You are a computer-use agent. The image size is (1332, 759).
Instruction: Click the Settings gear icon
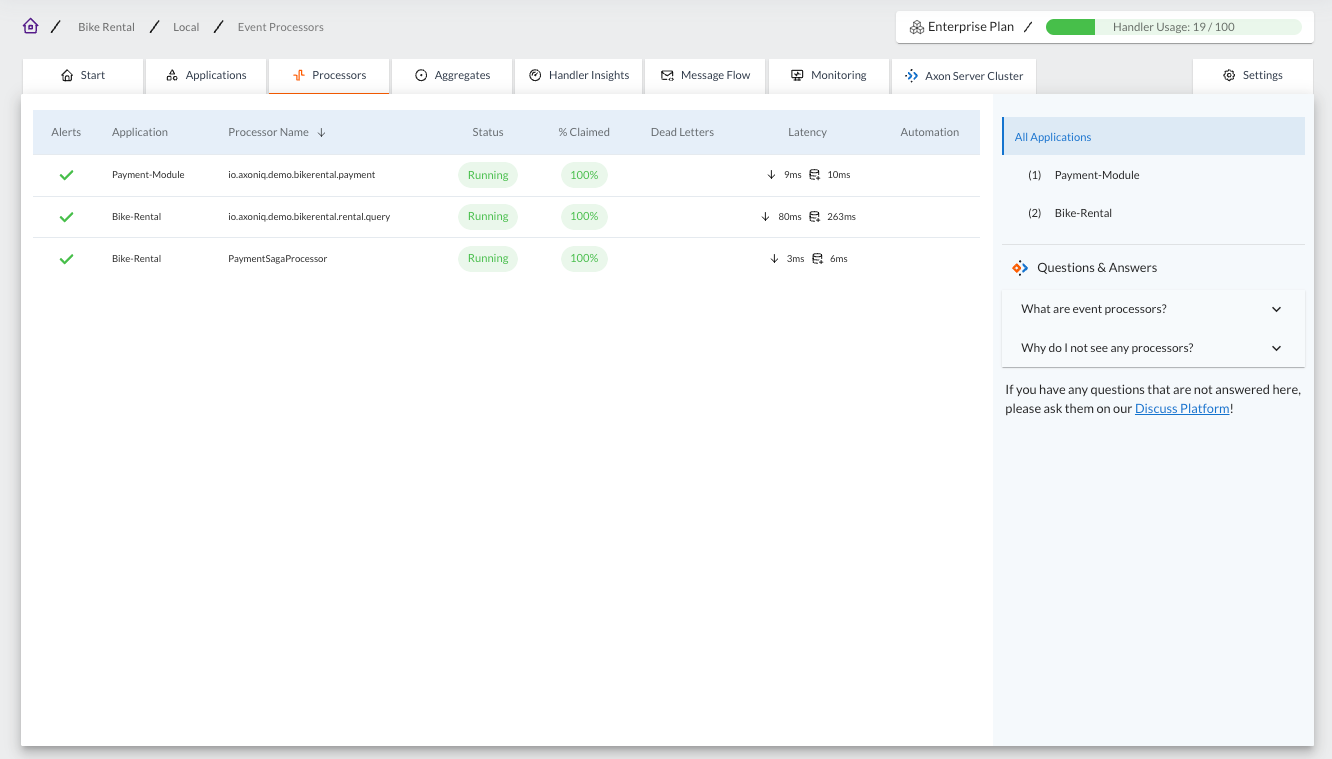pyautogui.click(x=1229, y=75)
